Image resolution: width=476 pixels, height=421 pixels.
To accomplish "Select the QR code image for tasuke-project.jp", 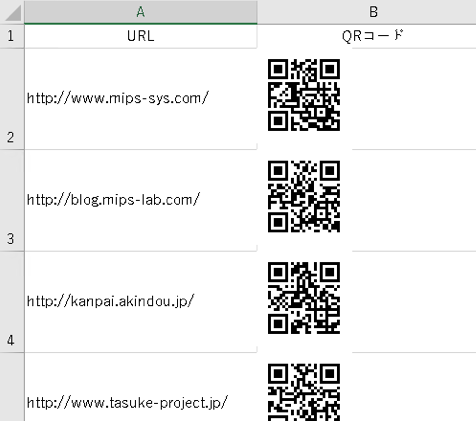I will point(304,392).
